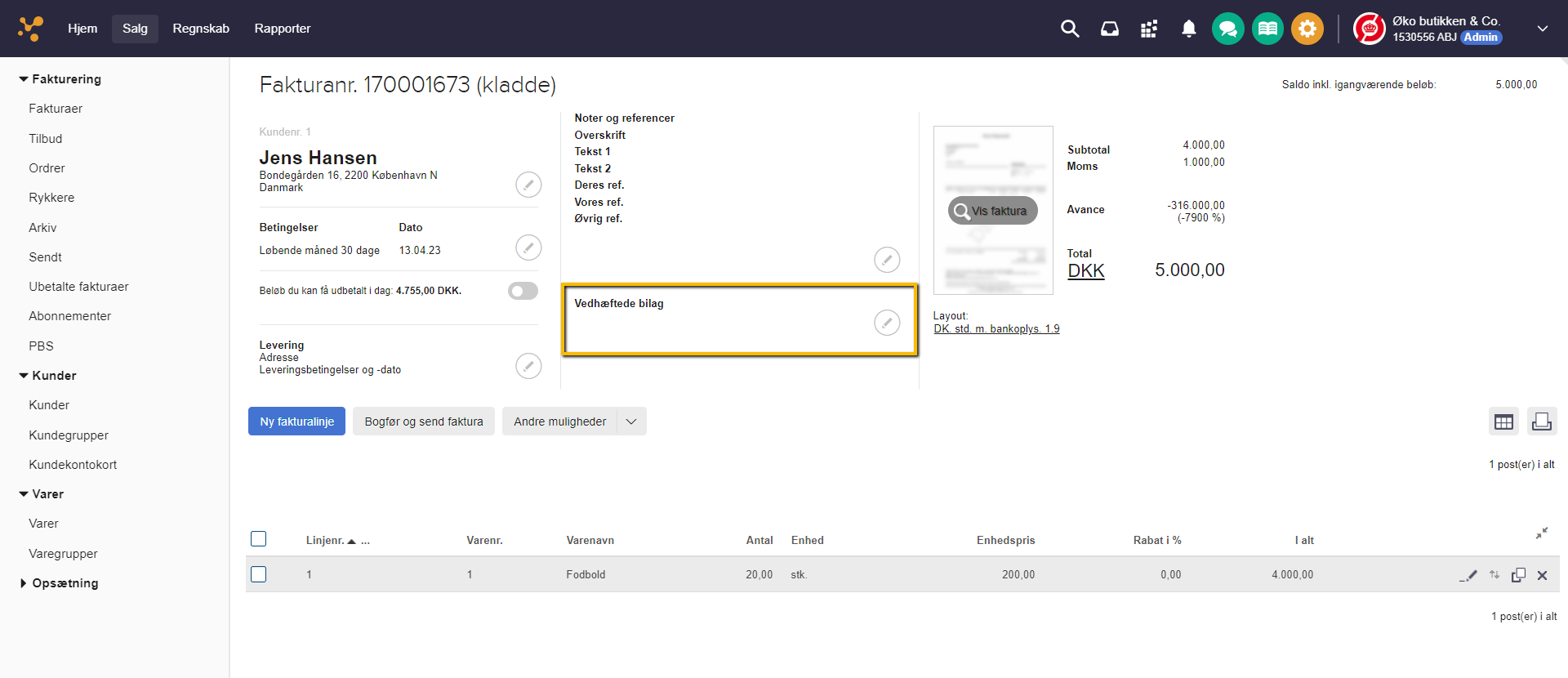Screen dimensions: 1568x678
Task: Switch to the Regnskab menu
Action: (x=201, y=29)
